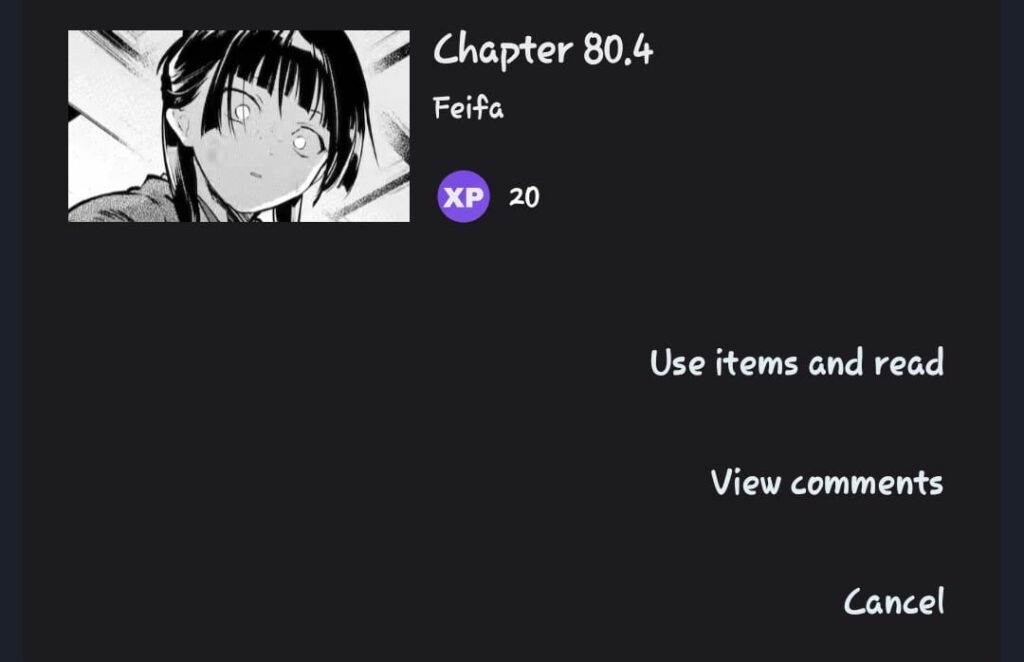The width and height of the screenshot is (1024, 662).
Task: Click the XP letters inside the purple circle
Action: tap(463, 197)
